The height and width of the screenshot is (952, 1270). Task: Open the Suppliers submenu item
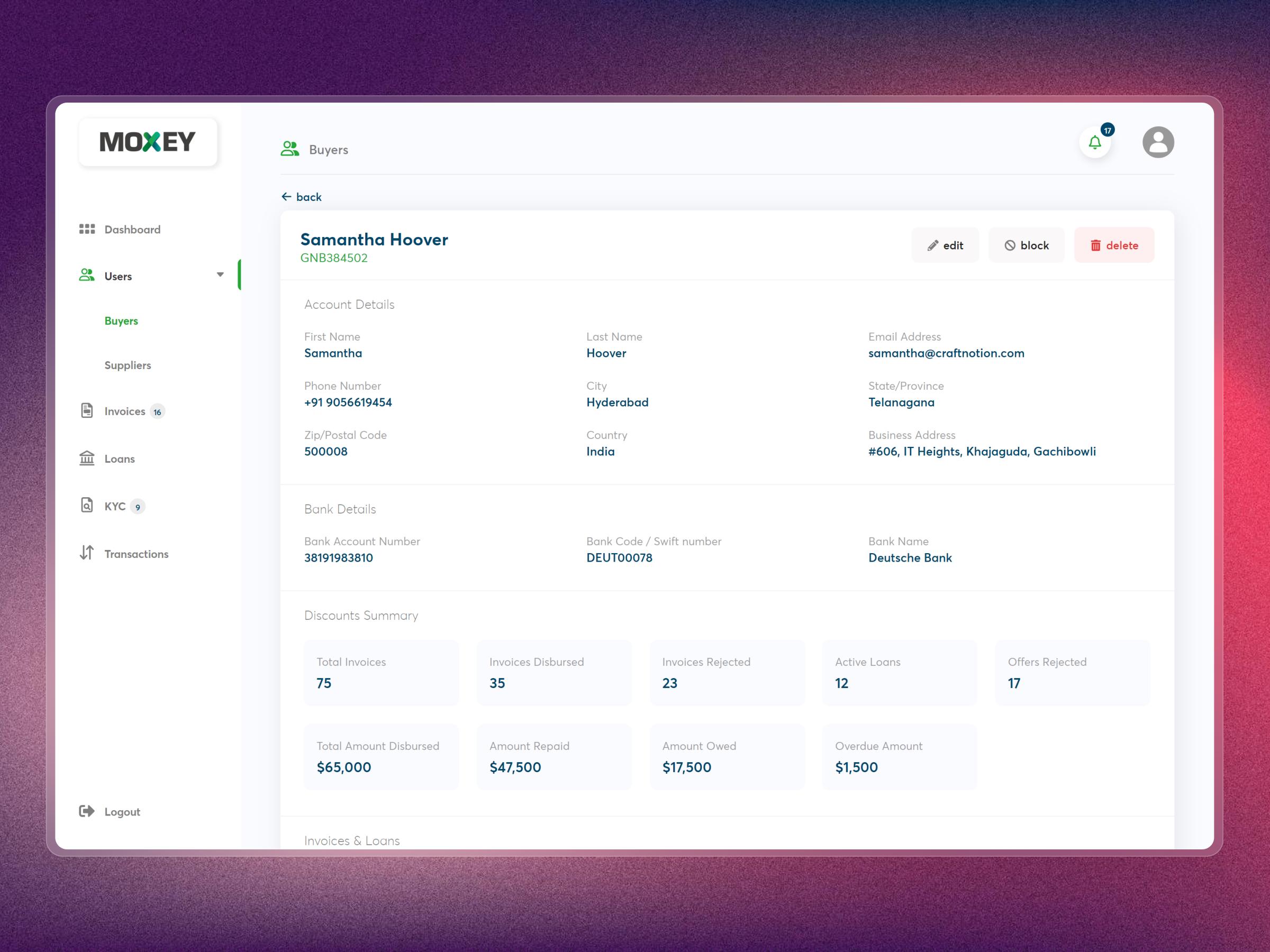pyautogui.click(x=128, y=365)
